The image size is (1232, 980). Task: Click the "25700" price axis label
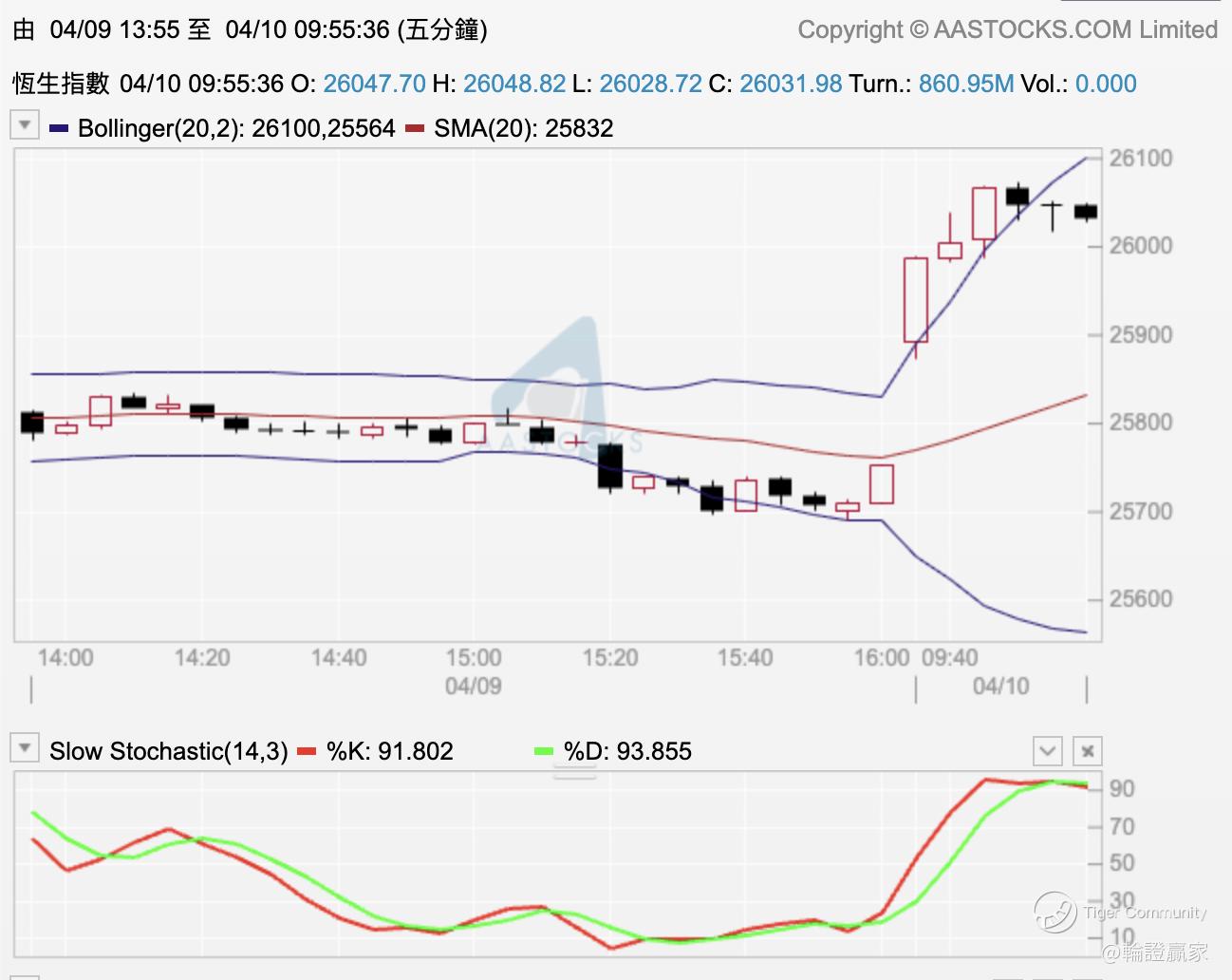[x=1141, y=511]
